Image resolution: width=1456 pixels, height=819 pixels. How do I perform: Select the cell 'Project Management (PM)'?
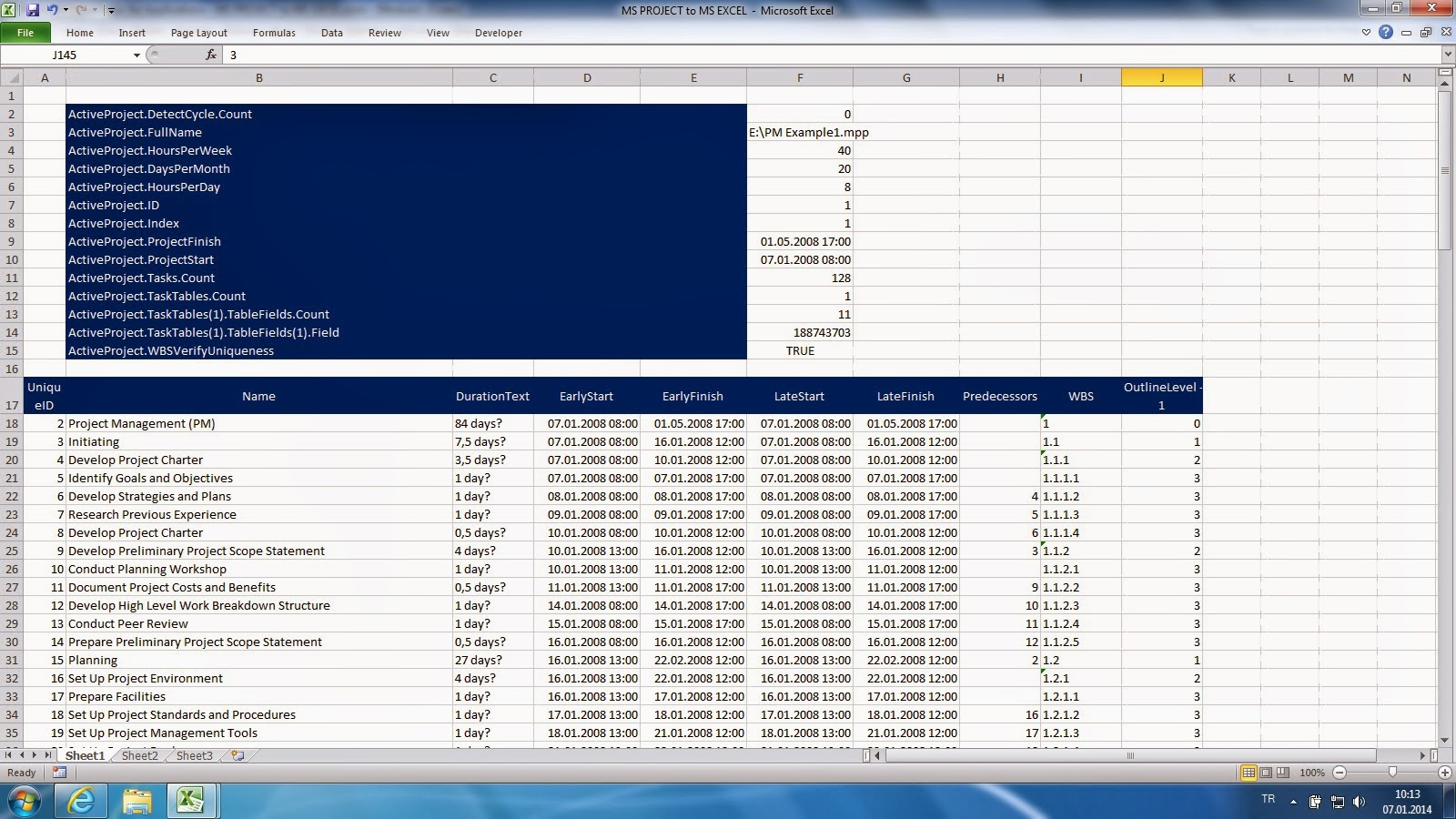(259, 423)
